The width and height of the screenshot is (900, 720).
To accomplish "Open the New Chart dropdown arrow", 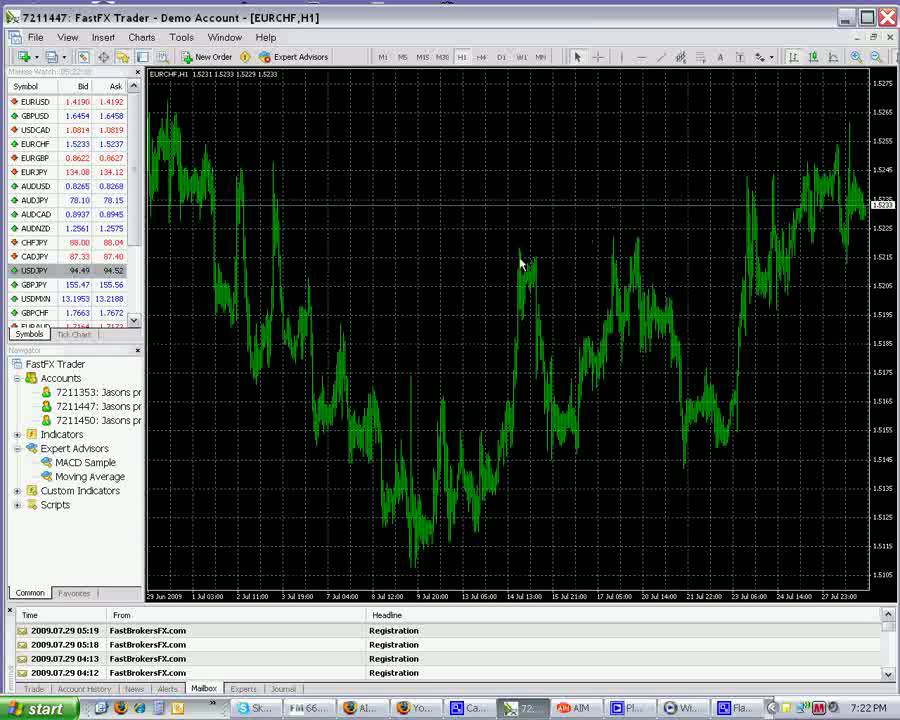I will tap(37, 57).
